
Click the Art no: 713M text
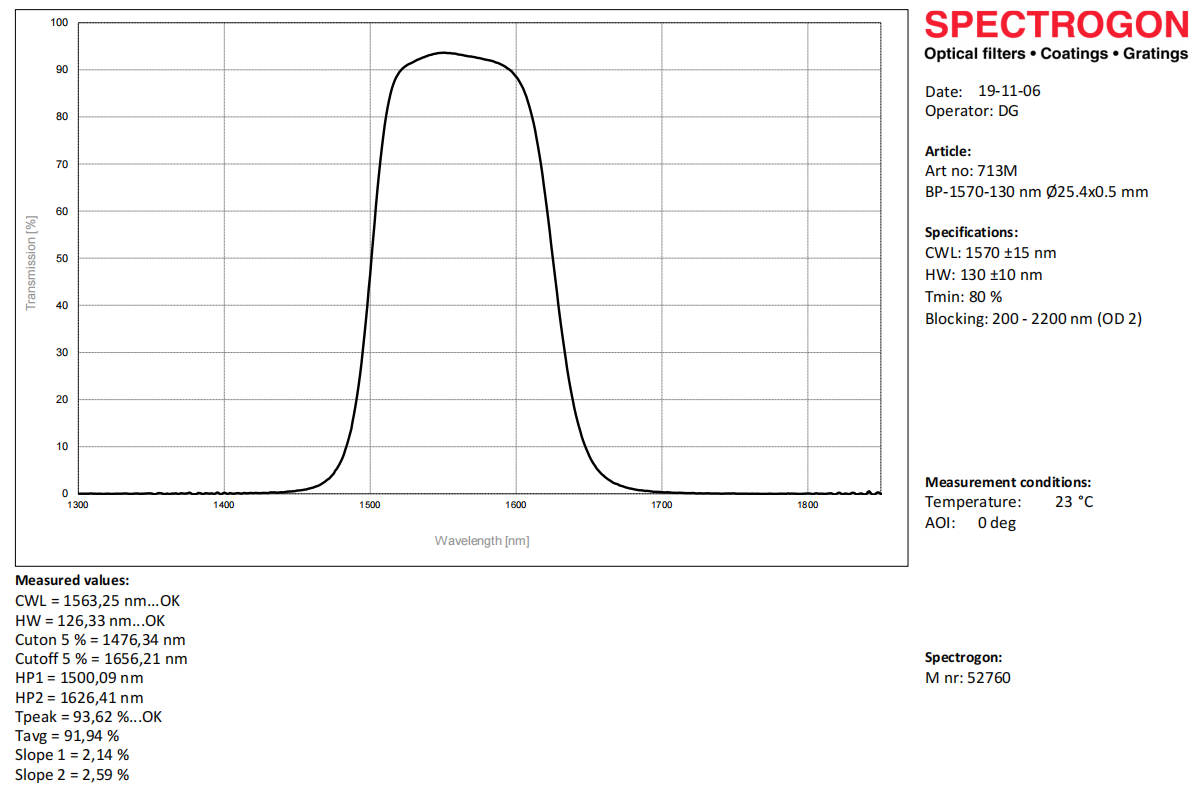(x=971, y=171)
